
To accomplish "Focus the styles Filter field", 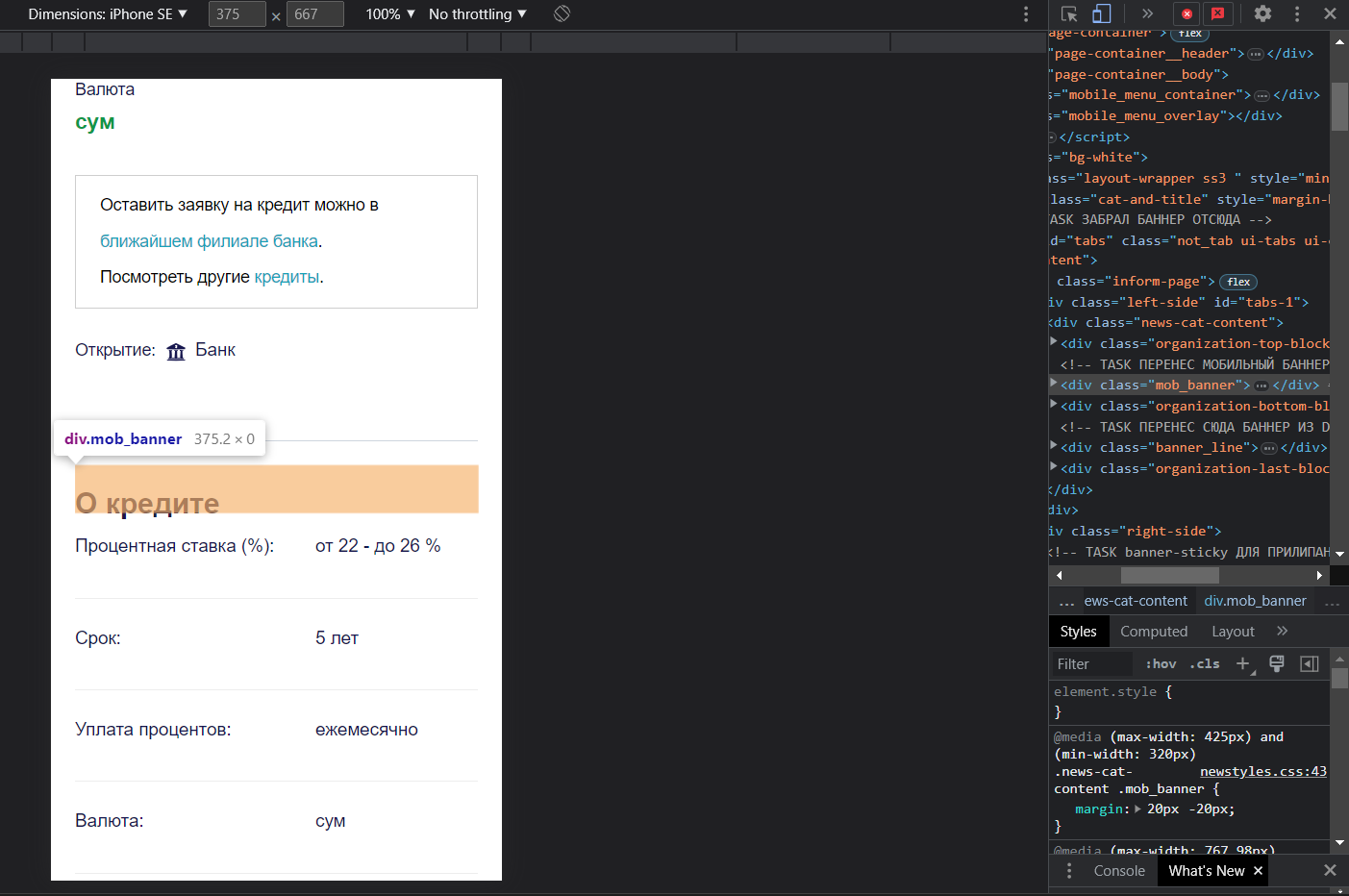I will pyautogui.click(x=1091, y=664).
